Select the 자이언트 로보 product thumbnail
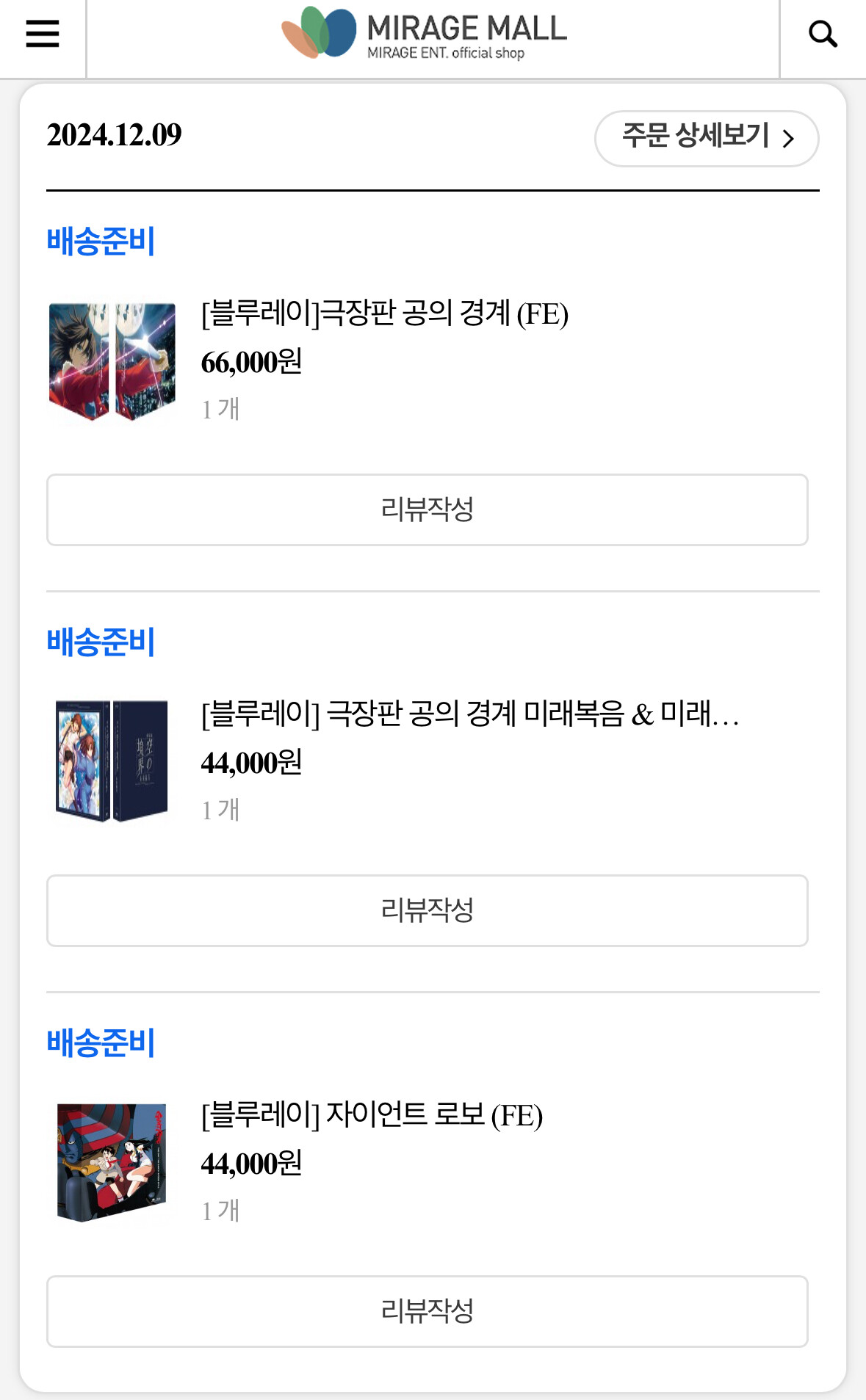The height and width of the screenshot is (1400, 866). click(x=112, y=1162)
